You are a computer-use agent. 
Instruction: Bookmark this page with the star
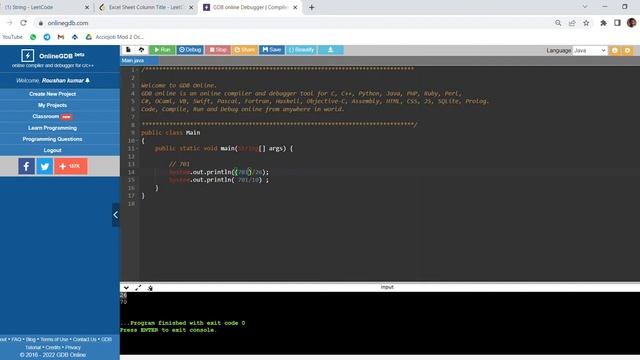586,23
